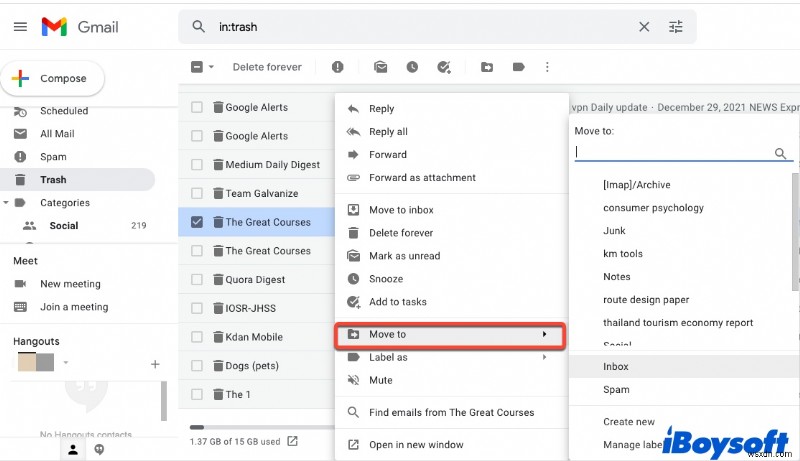Focus the Move to search field
Viewport: 800px width, 461px height.
pyautogui.click(x=674, y=153)
